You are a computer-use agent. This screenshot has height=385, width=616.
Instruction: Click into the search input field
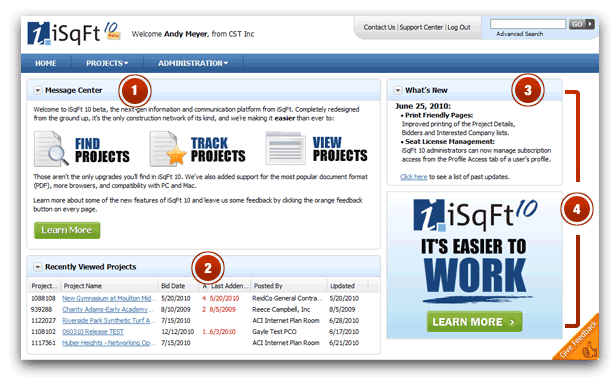tap(528, 24)
